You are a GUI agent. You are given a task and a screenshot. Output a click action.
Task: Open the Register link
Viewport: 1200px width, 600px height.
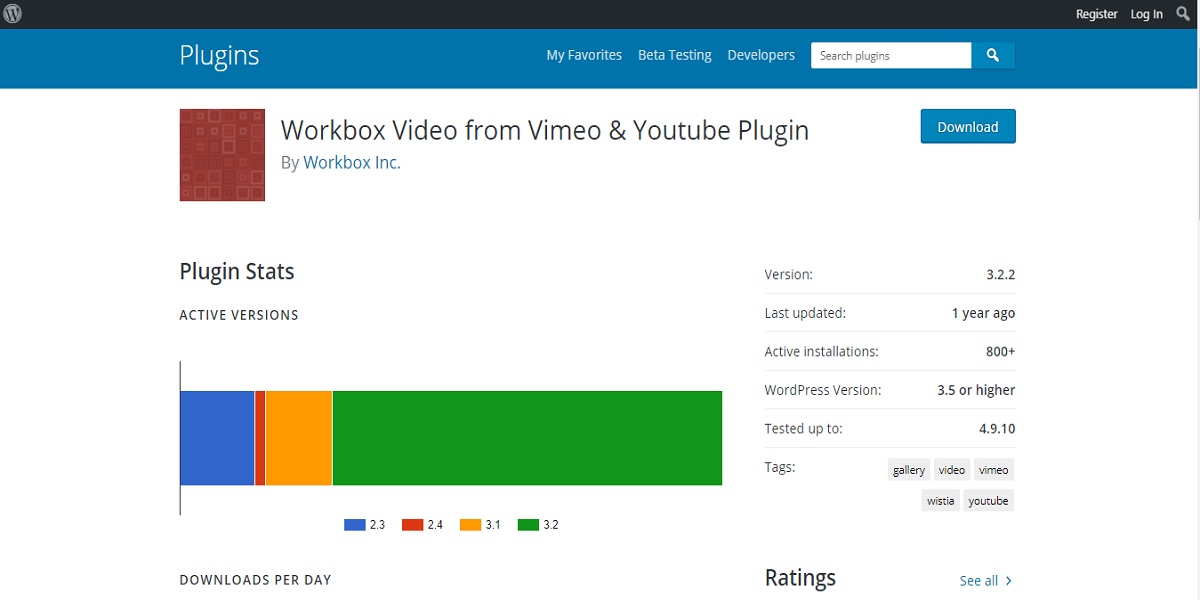(1096, 14)
